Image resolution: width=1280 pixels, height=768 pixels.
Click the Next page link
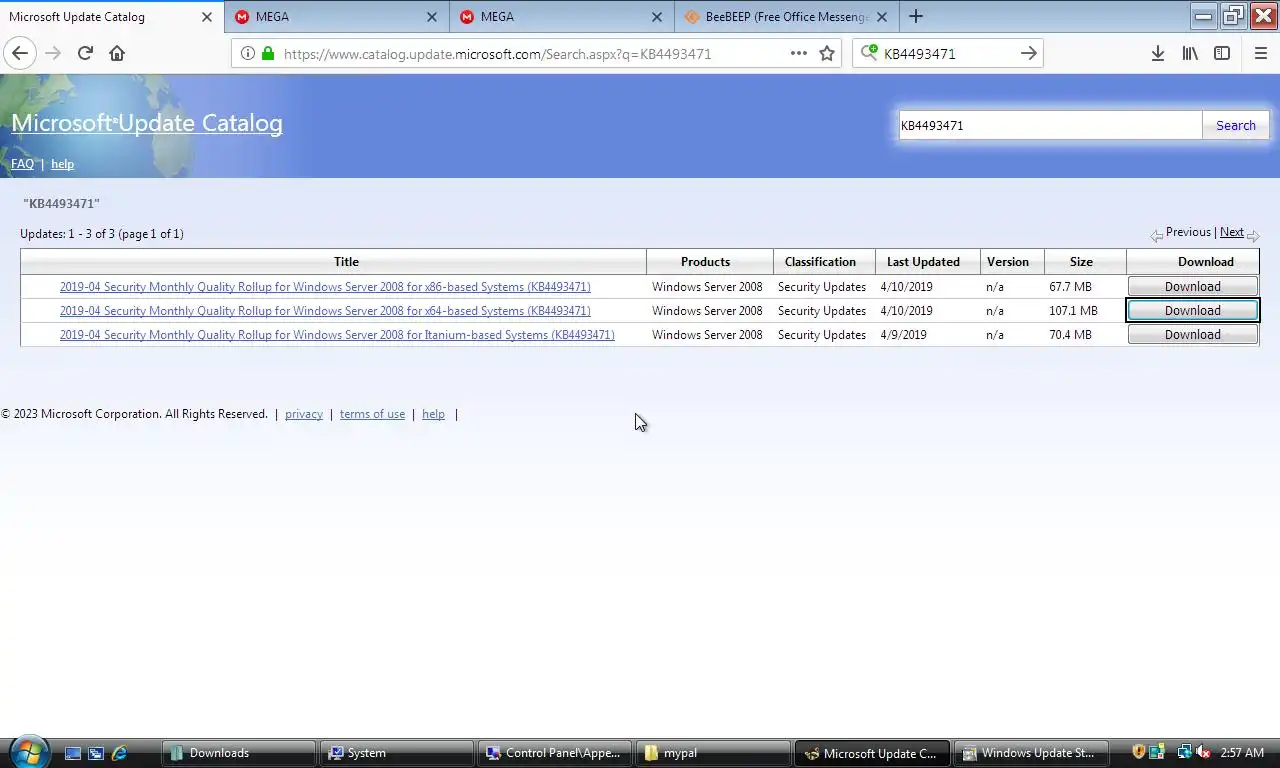(x=1231, y=232)
